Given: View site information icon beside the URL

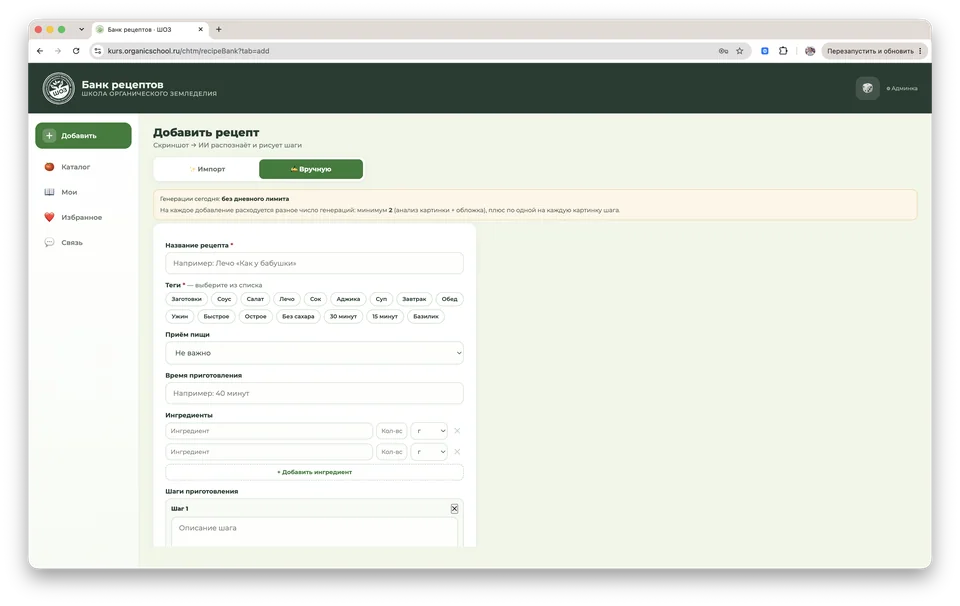Looking at the screenshot, I should [x=97, y=51].
